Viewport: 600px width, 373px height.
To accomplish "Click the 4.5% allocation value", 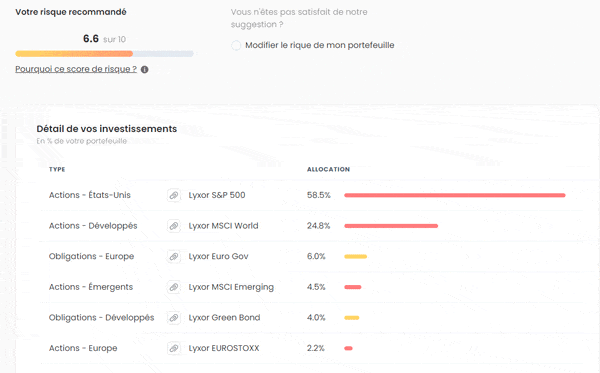I will [x=316, y=287].
